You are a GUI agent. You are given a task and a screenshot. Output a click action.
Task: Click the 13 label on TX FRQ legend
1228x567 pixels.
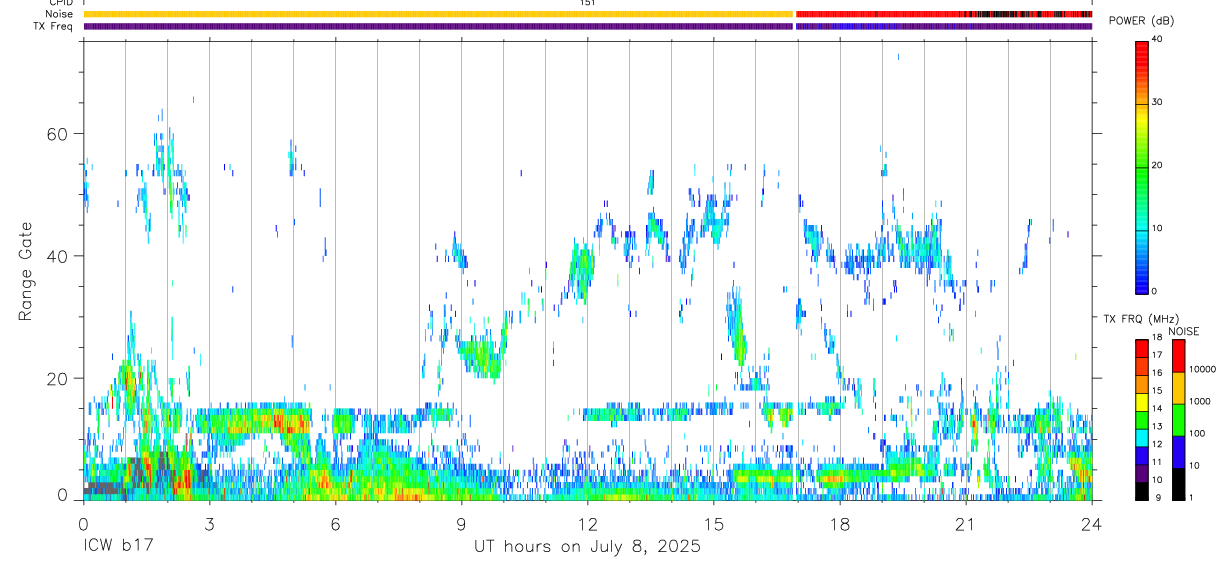1157,426
